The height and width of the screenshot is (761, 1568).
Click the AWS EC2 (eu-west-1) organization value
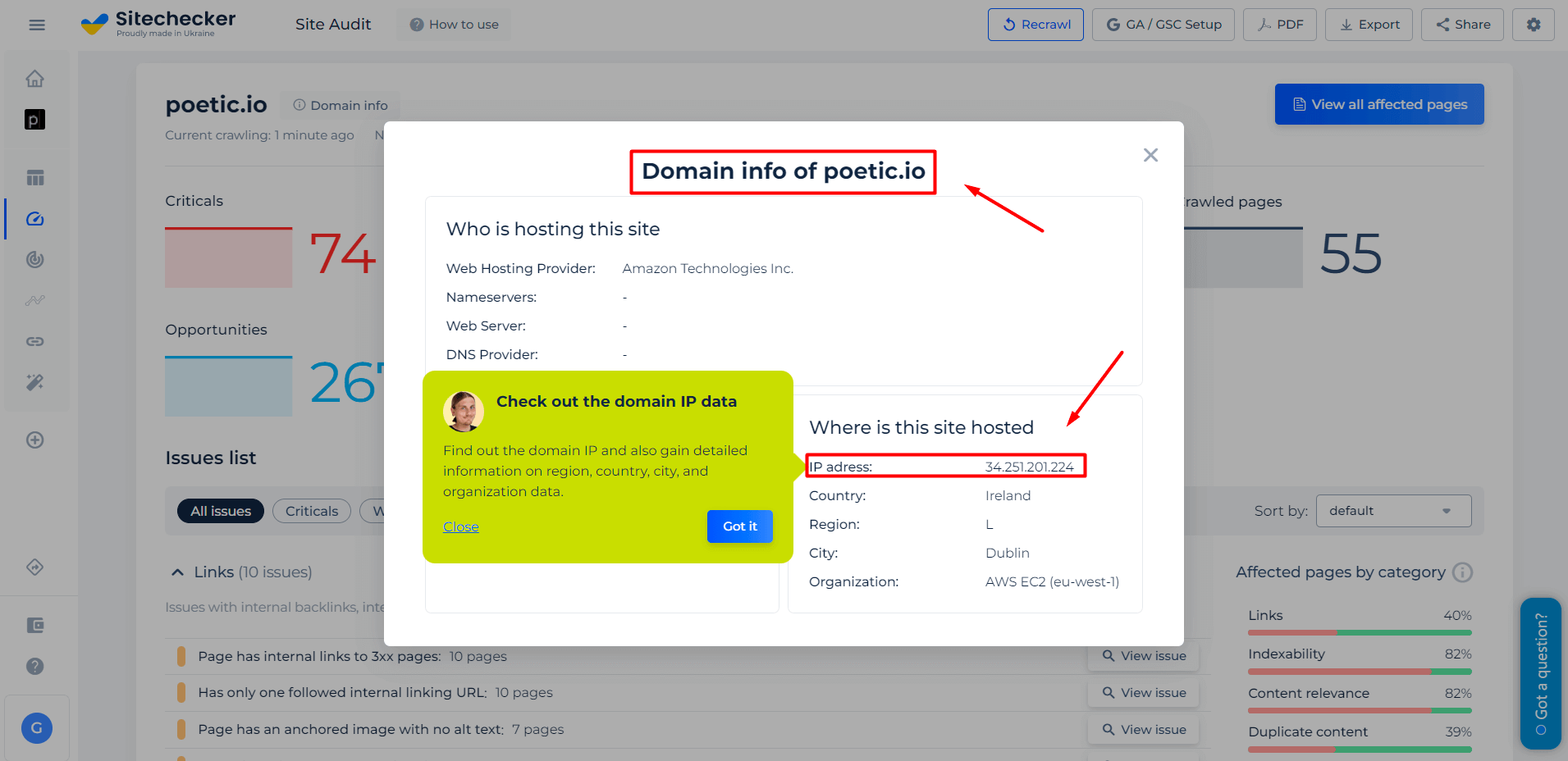pos(1052,581)
